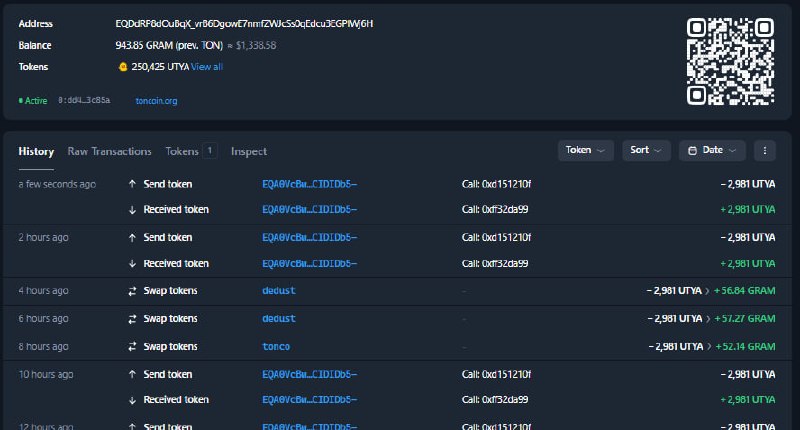This screenshot has height=430, width=800.
Task: Click the 0:dd4..3c85a raw address
Action: pos(84,100)
